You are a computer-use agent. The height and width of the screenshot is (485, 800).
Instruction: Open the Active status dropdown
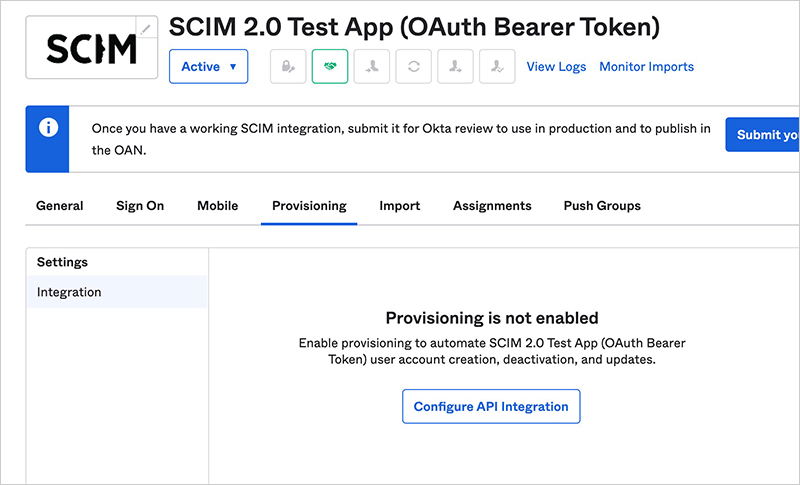pos(209,67)
